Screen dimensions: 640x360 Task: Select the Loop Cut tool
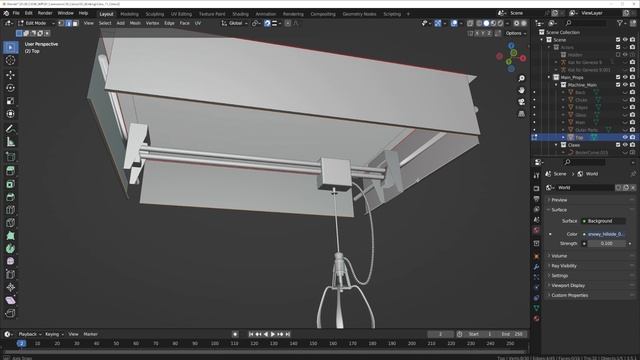click(11, 210)
